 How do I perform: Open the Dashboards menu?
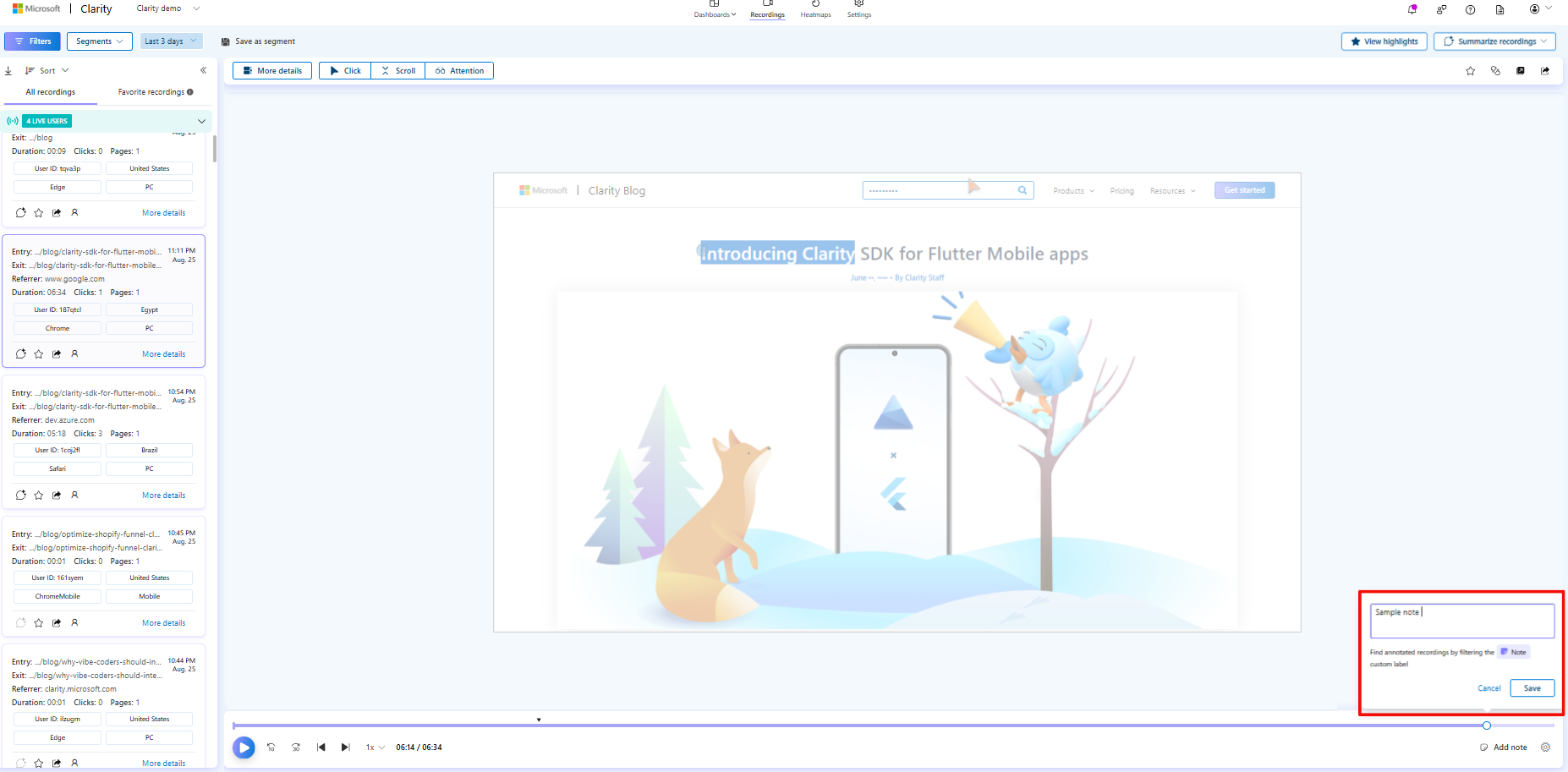(x=715, y=10)
